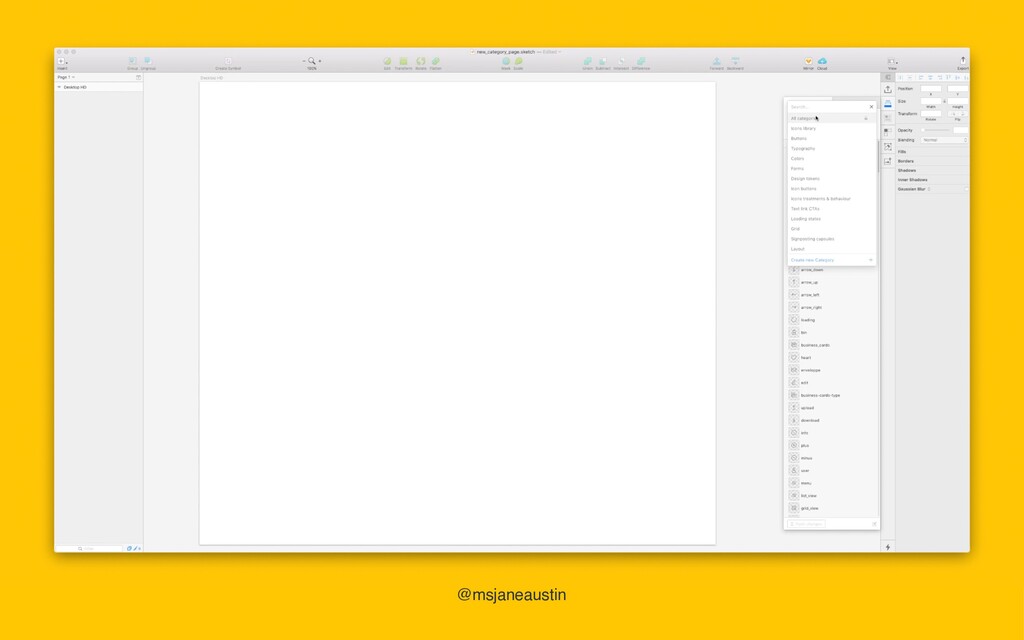Focus the category Search field
The width and height of the screenshot is (1024, 640).
tap(826, 107)
